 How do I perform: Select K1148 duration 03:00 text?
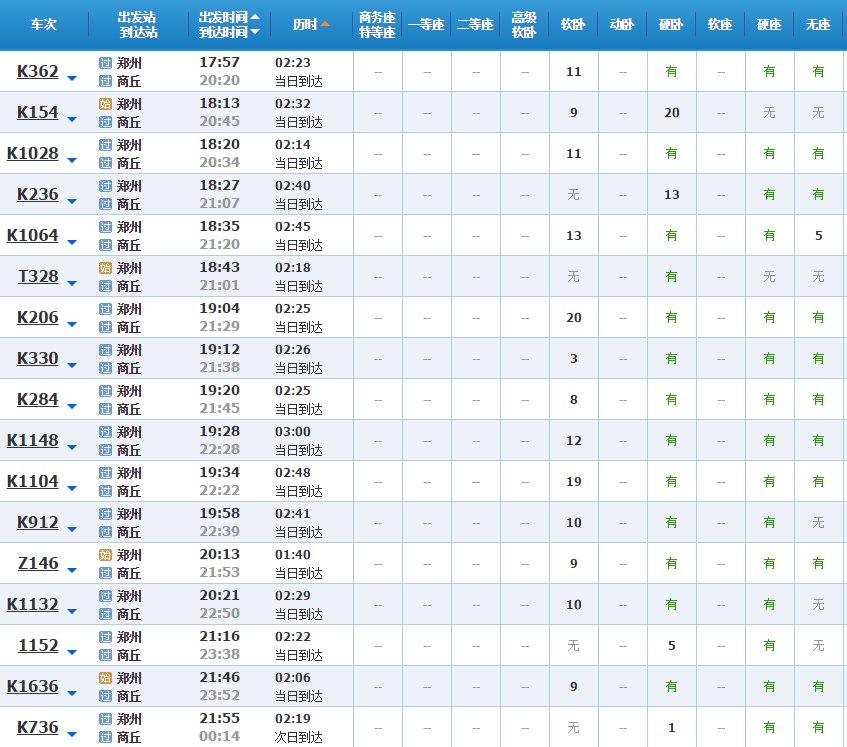coord(293,432)
